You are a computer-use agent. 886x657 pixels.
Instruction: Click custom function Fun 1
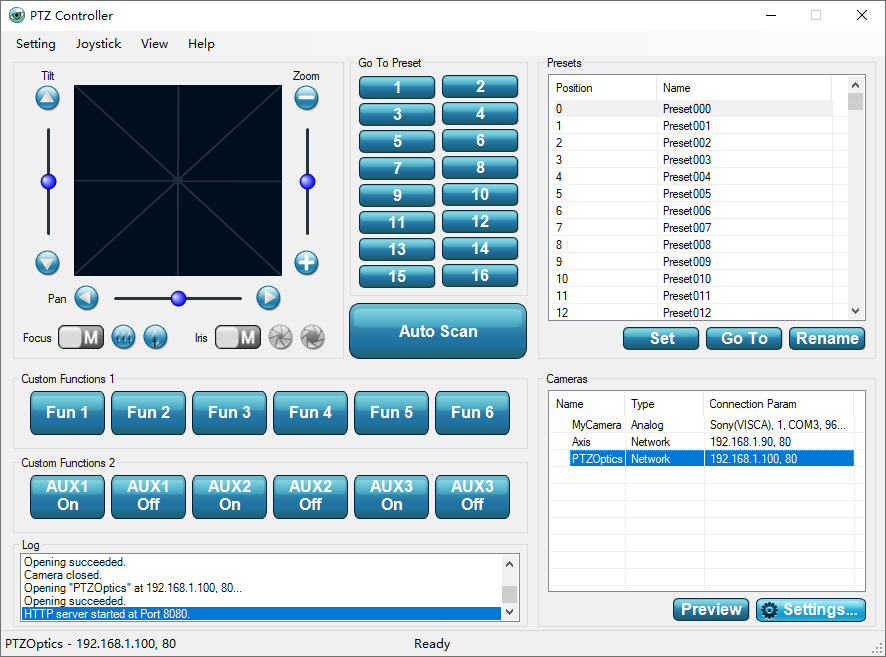(x=67, y=413)
